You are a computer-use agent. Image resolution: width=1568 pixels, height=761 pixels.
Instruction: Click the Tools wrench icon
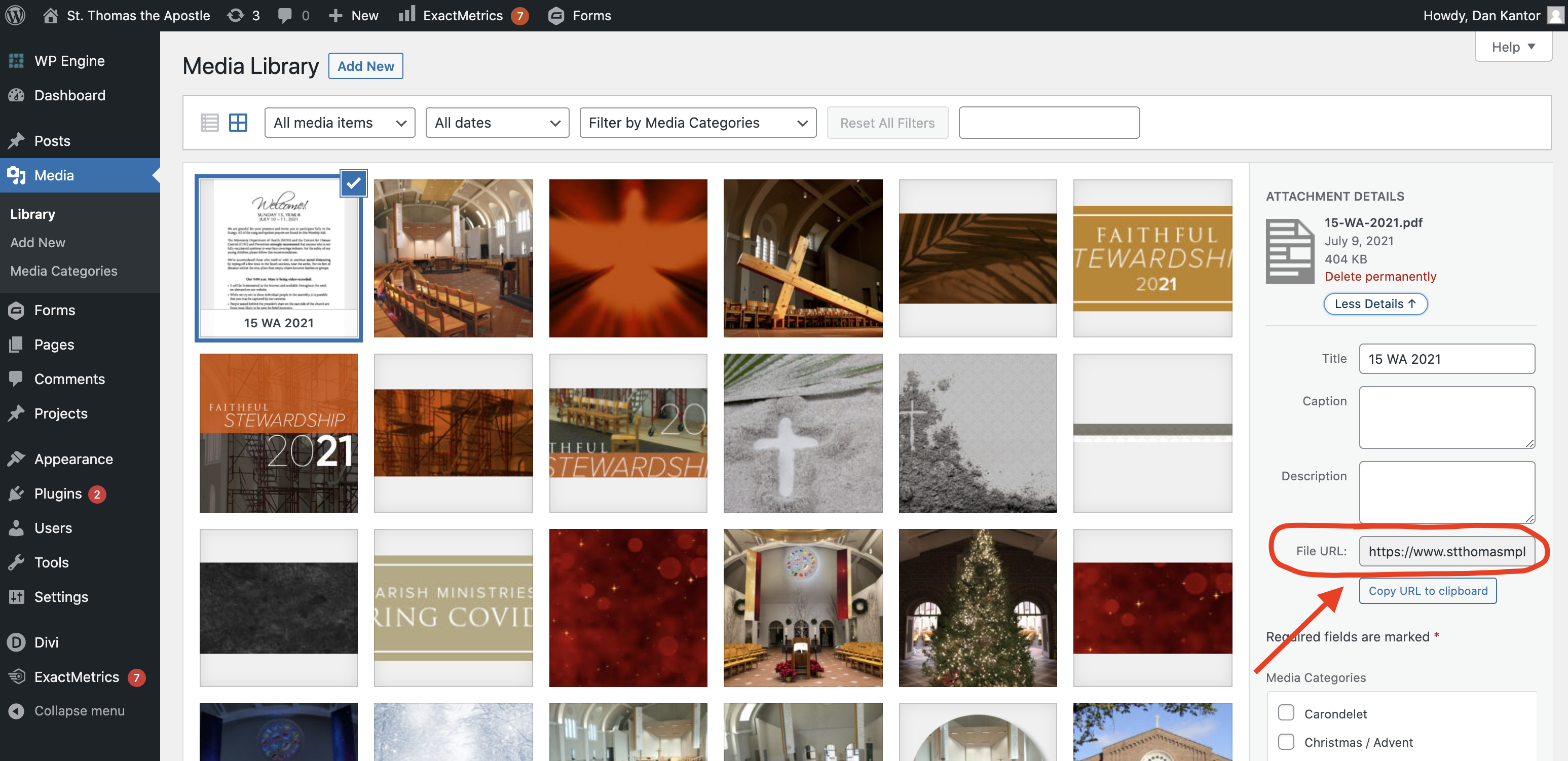pyautogui.click(x=16, y=562)
